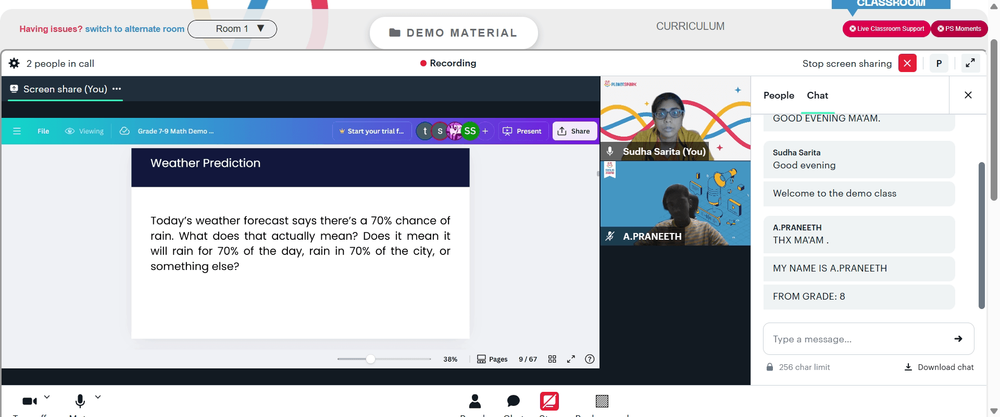Select Grade 7-9 Math Demo title

(175, 131)
